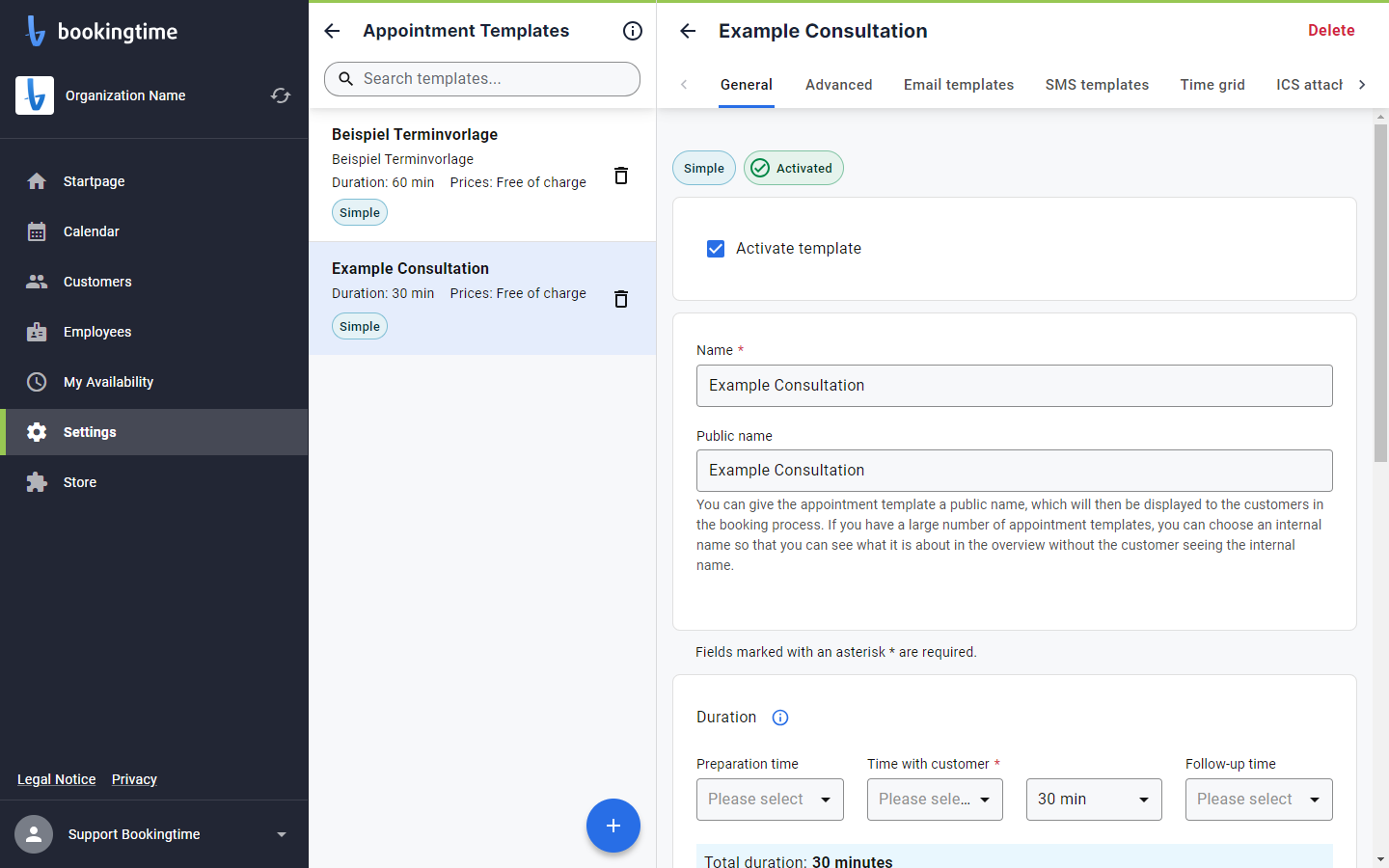Open the Store puzzle item
1389x868 pixels.
pyautogui.click(x=154, y=482)
